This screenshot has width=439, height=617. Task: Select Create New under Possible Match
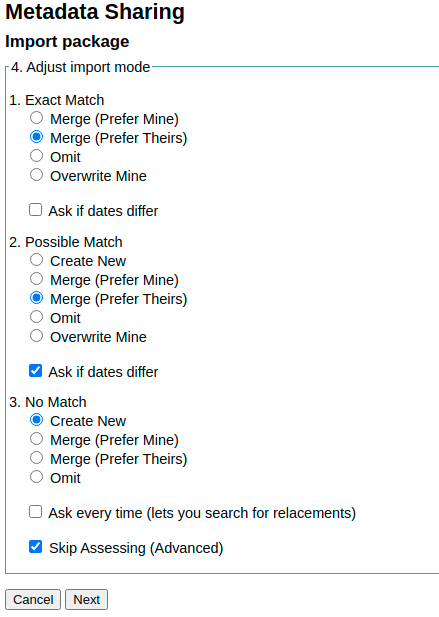coord(36,260)
